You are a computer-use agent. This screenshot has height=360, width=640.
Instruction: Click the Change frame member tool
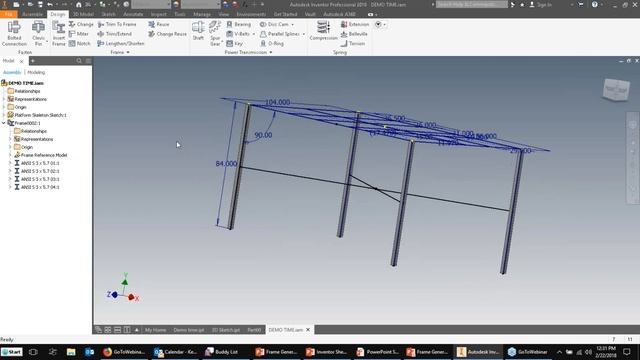tap(81, 24)
